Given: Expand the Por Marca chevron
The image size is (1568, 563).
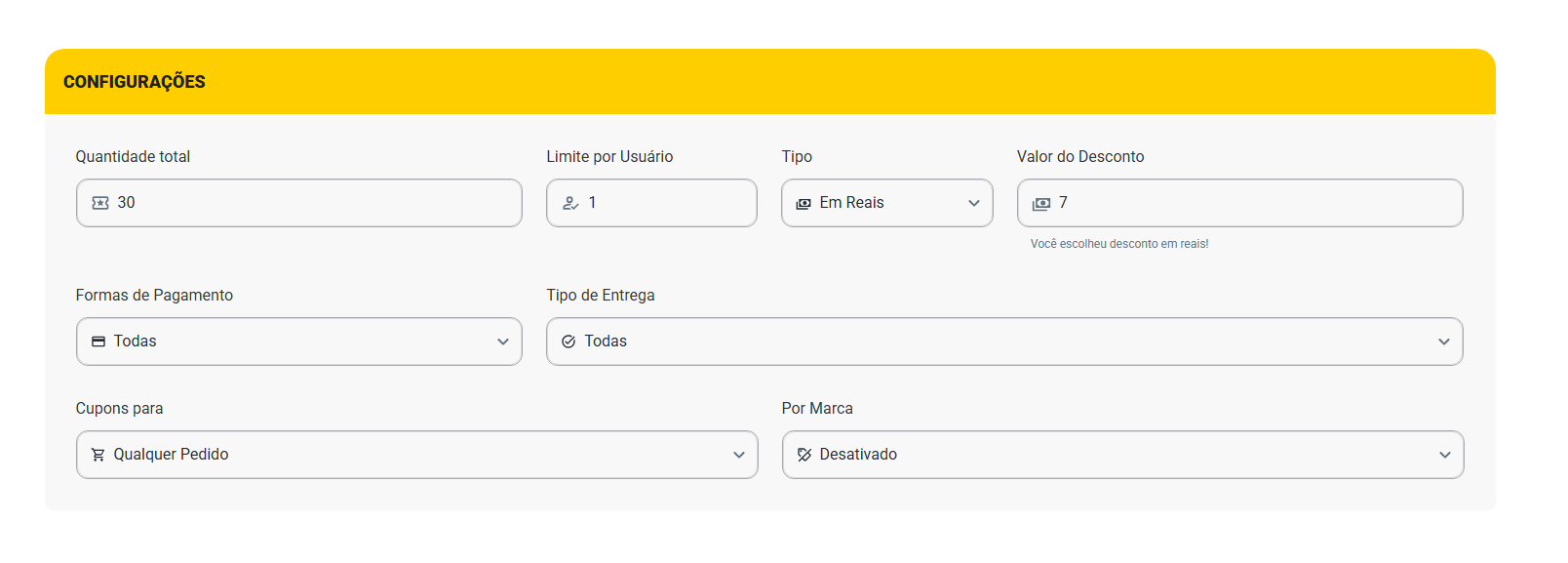Looking at the screenshot, I should tap(1445, 455).
